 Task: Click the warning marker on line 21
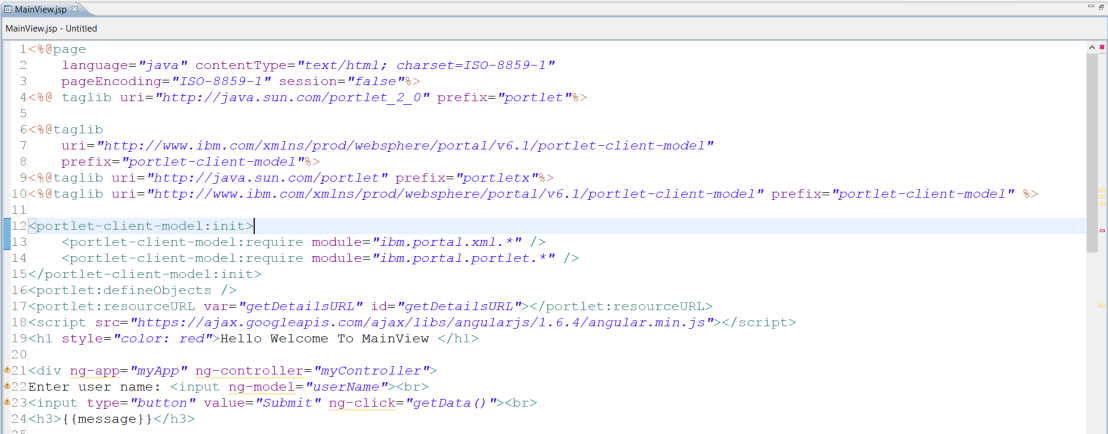8,371
